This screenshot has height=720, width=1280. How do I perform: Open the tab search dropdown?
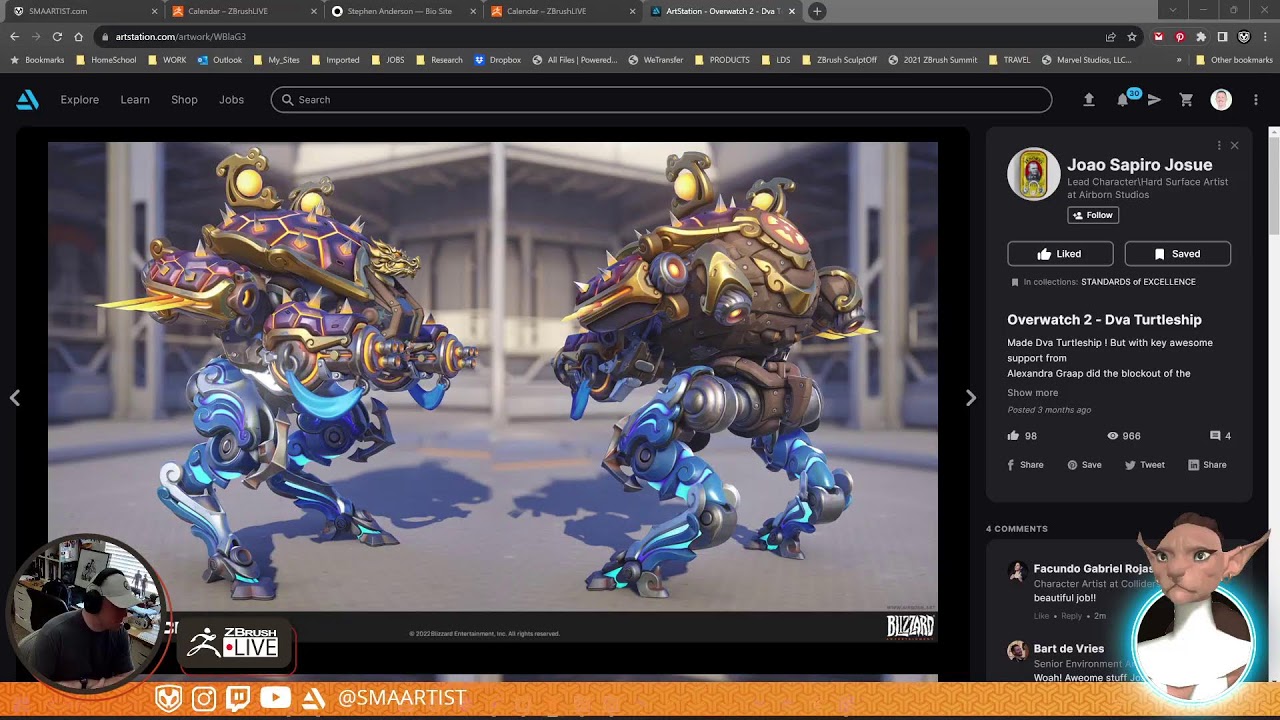pyautogui.click(x=1173, y=10)
